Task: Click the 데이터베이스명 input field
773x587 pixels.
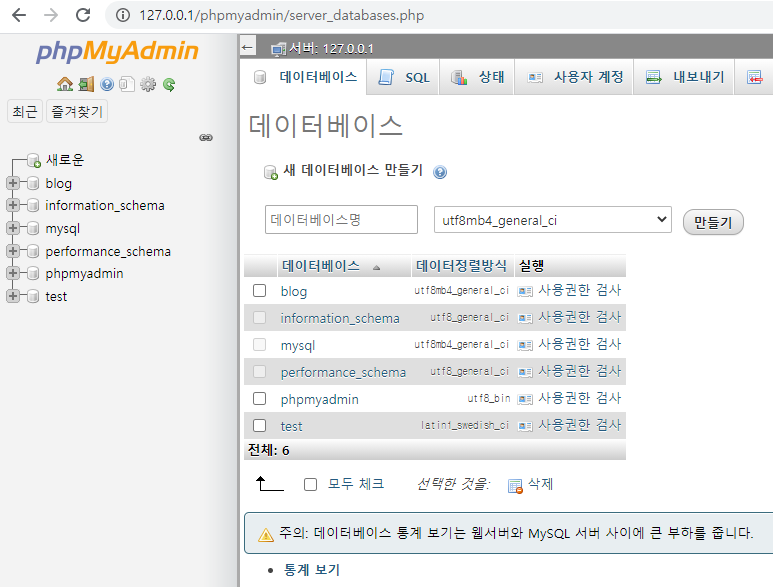Action: coord(341,219)
